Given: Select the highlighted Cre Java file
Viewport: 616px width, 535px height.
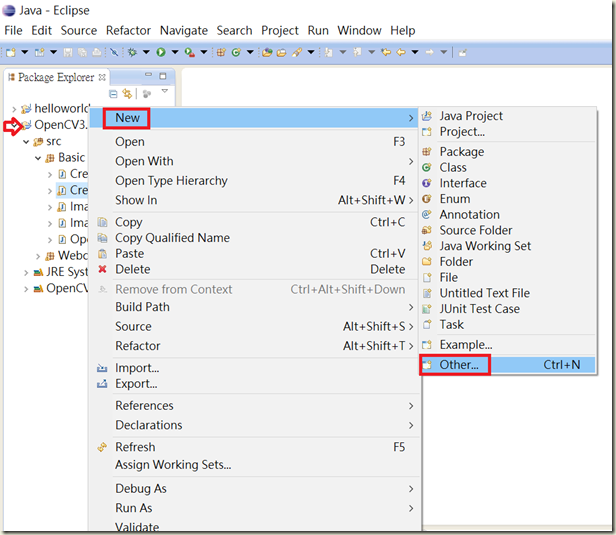Looking at the screenshot, I should click(73, 190).
